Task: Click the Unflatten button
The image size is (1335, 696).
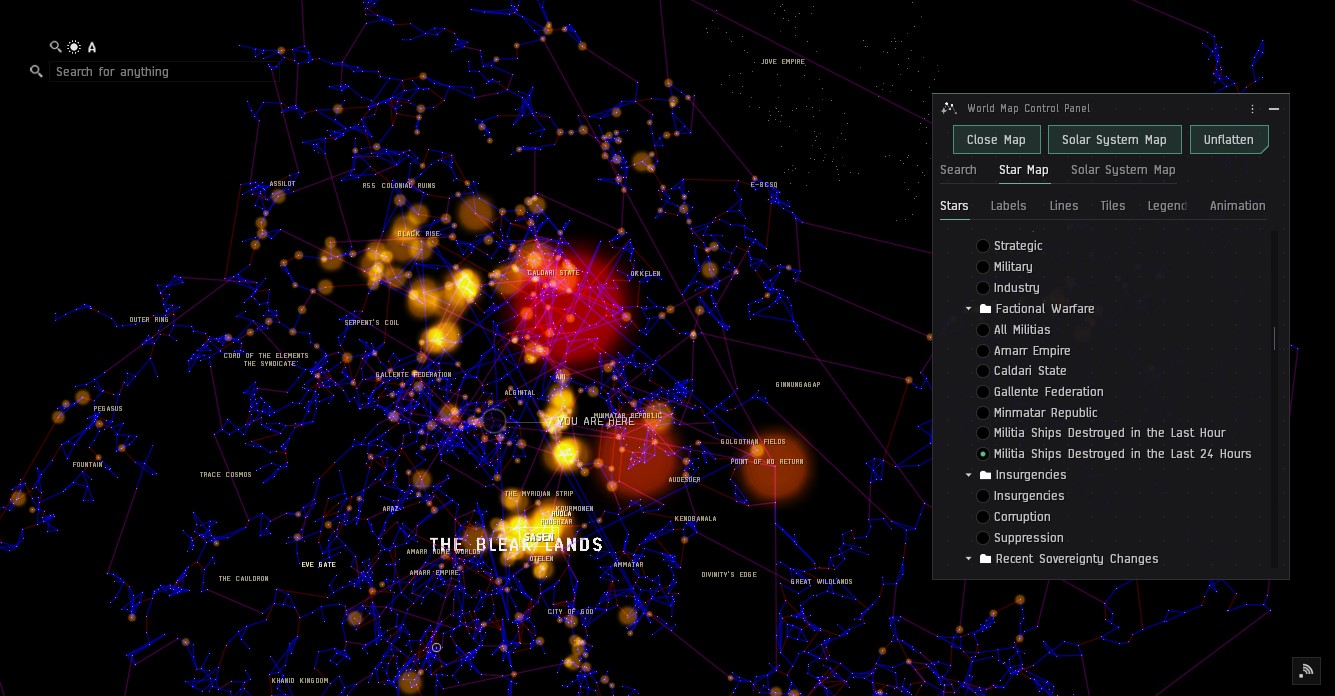Action: pos(1229,140)
